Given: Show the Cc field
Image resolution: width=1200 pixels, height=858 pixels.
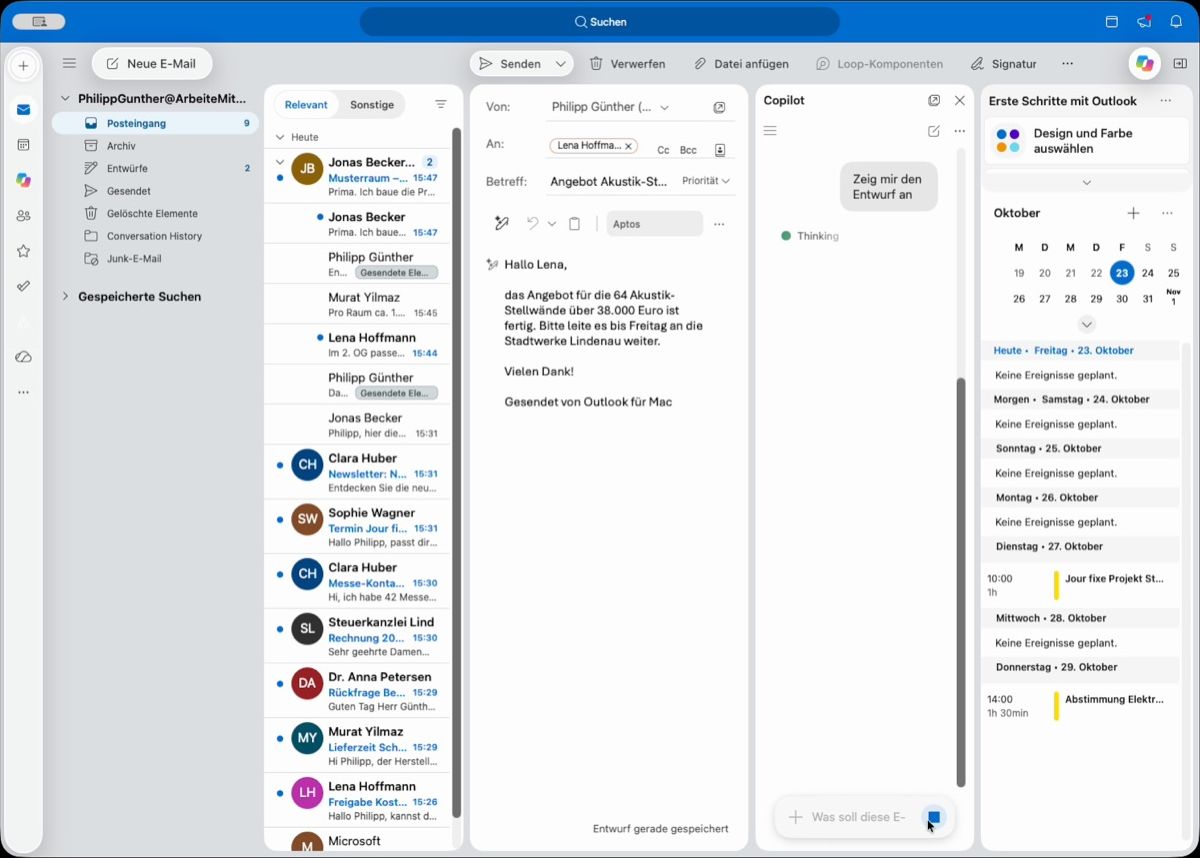Looking at the screenshot, I should (x=663, y=150).
